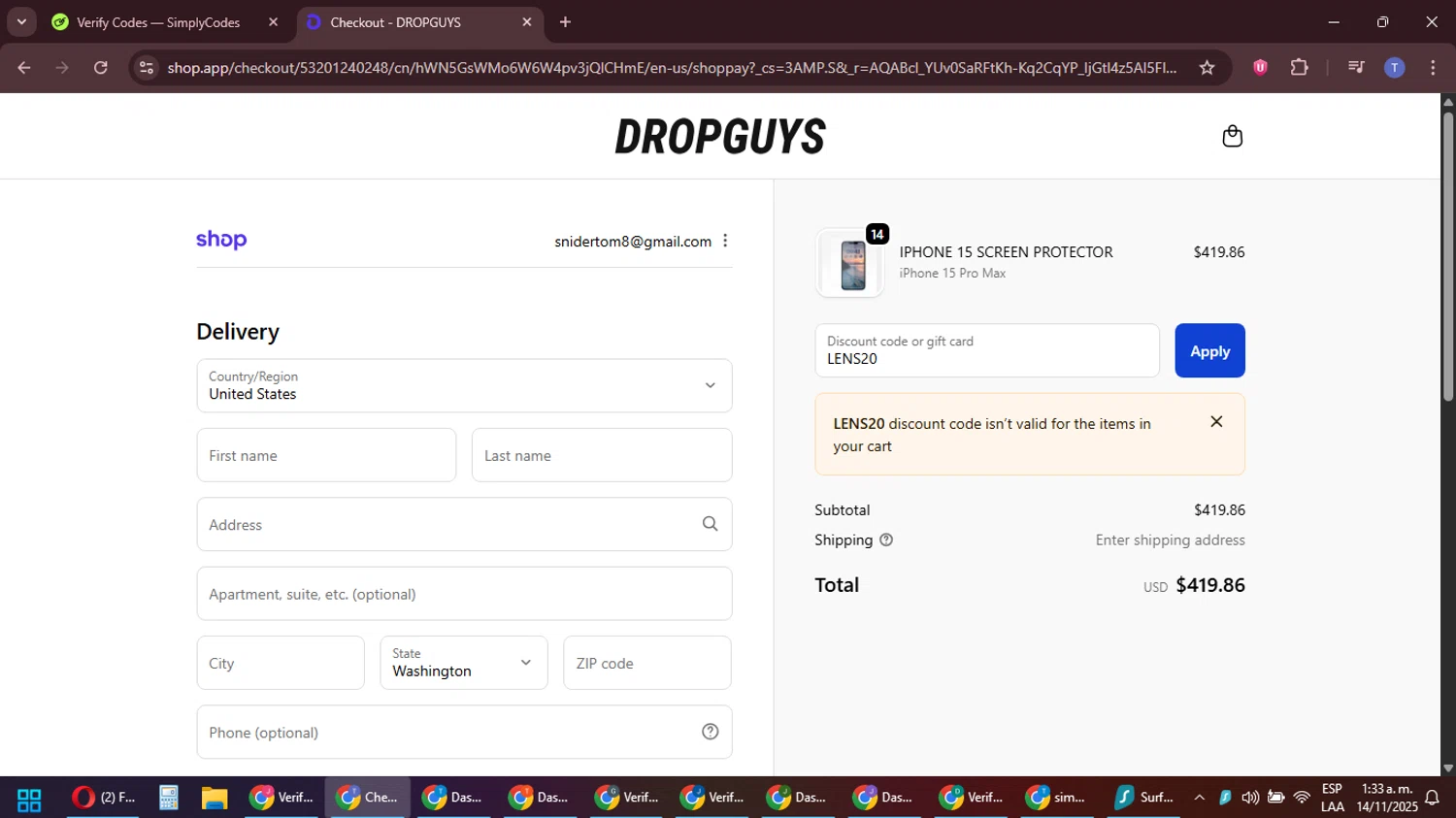Switch to the Verify Codes — SimplyCodes tab

(x=158, y=22)
